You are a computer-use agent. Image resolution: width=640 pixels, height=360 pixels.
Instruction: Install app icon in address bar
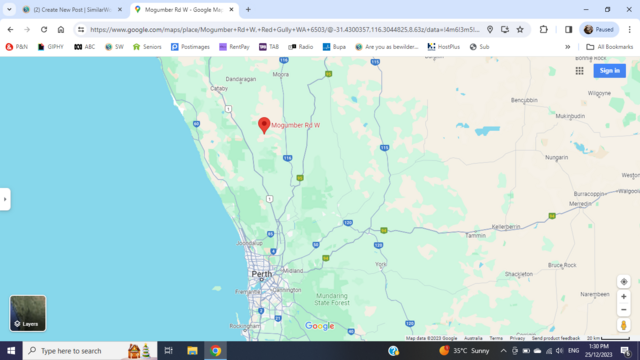[505, 29]
